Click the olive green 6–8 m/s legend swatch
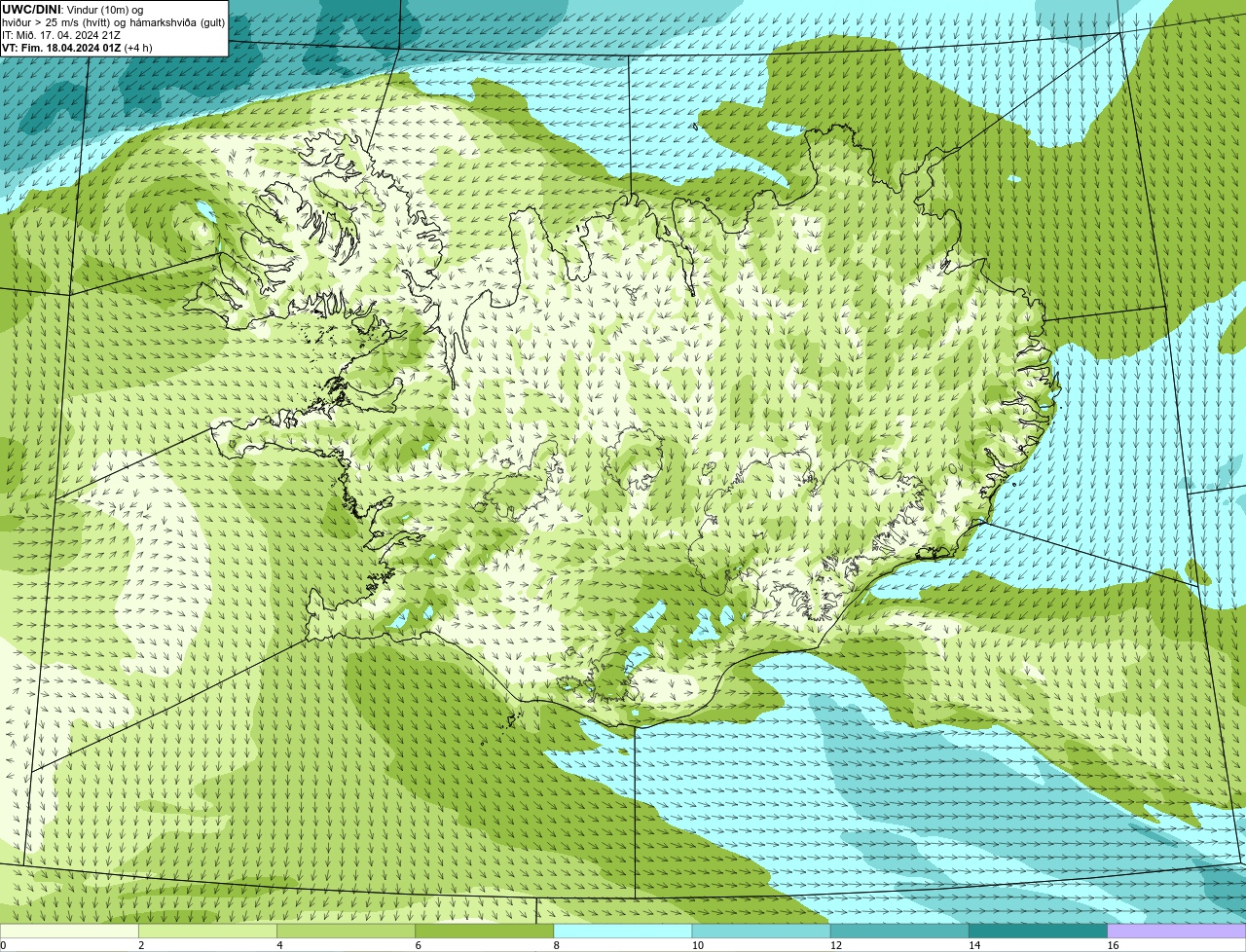This screenshot has width=1246, height=952. pos(485,932)
